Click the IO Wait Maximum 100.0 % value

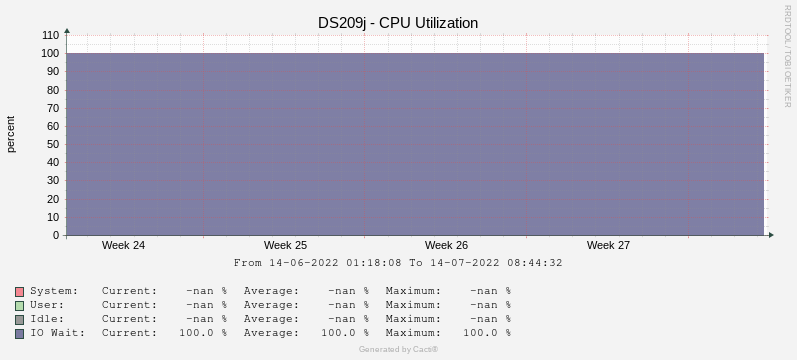tap(487, 333)
